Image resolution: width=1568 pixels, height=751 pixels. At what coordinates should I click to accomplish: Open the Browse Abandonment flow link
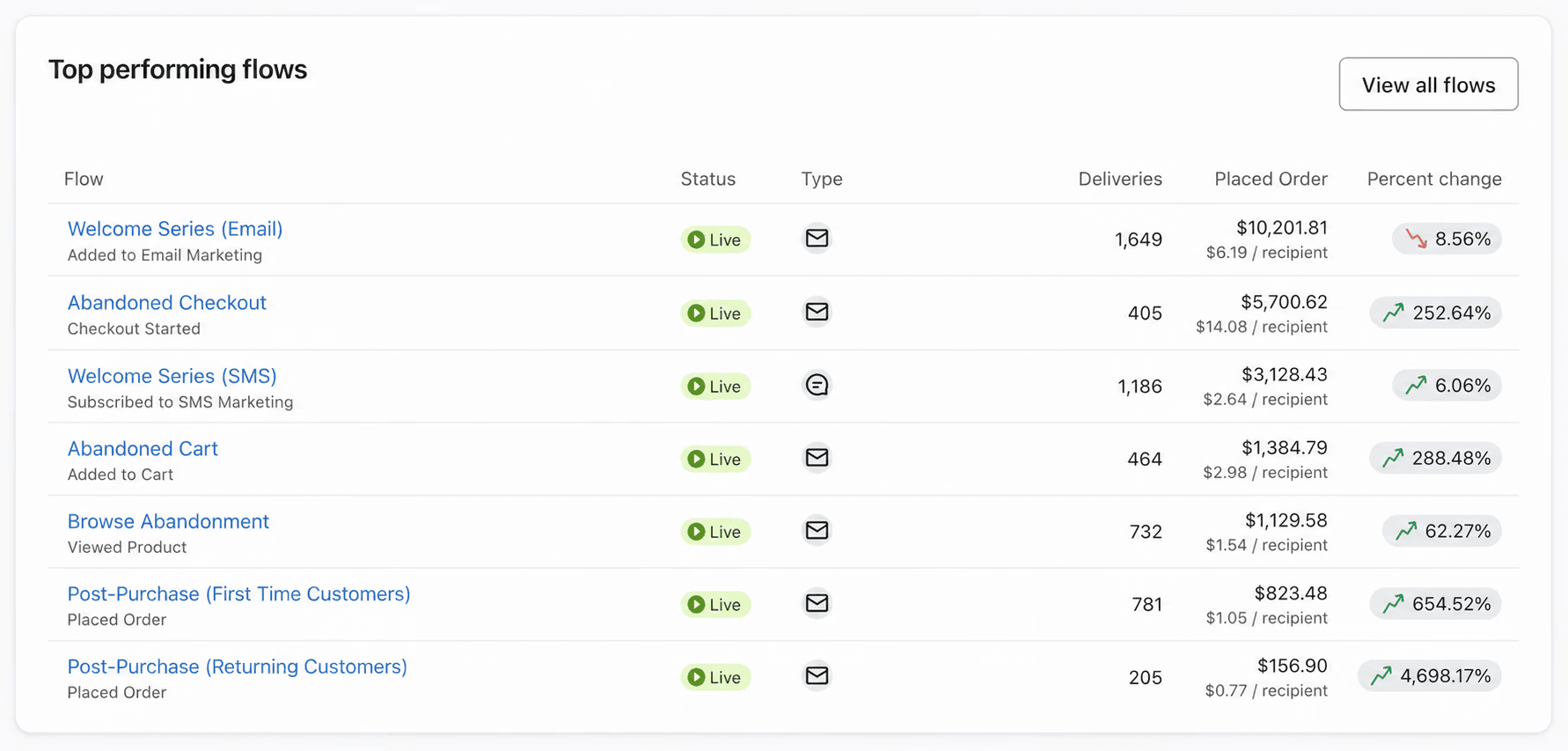point(168,521)
